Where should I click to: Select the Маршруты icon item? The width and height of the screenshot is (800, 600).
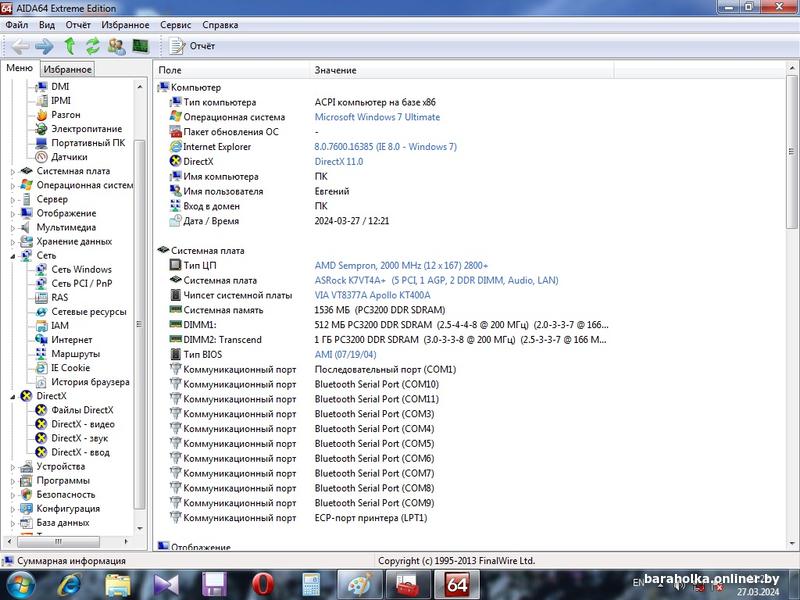click(41, 354)
